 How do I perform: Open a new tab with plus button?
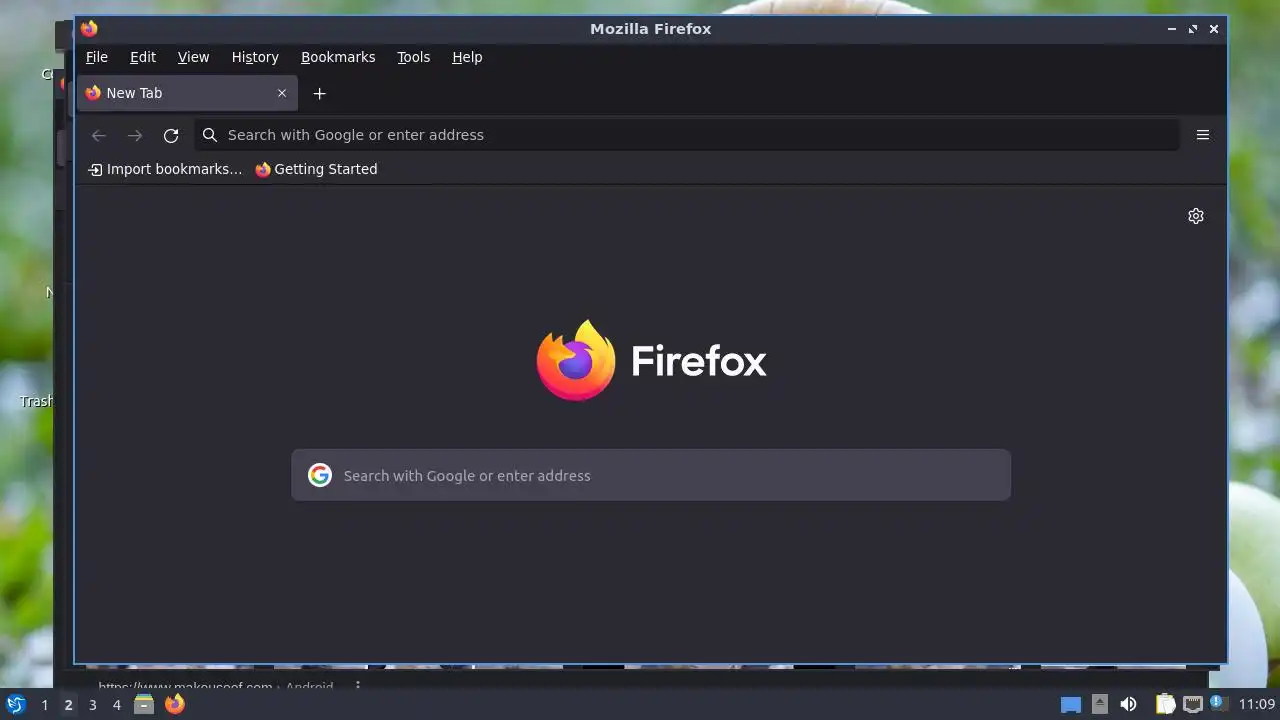tap(319, 93)
